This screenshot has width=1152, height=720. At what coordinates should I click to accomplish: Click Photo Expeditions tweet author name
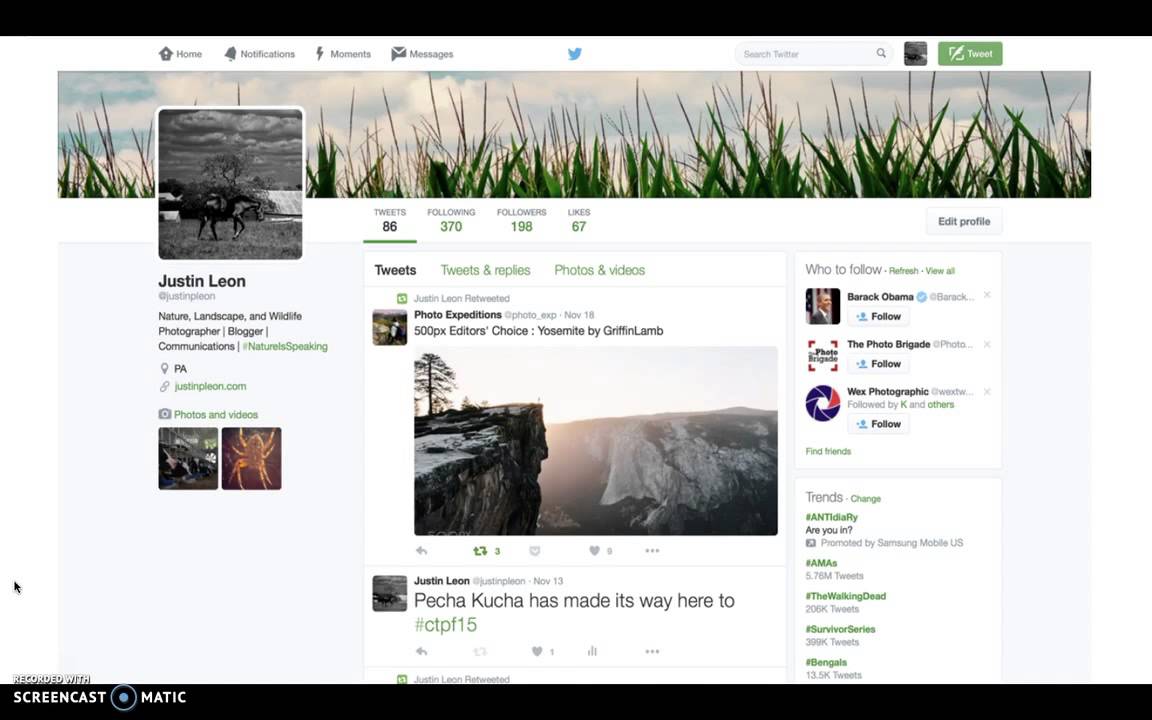click(x=458, y=314)
